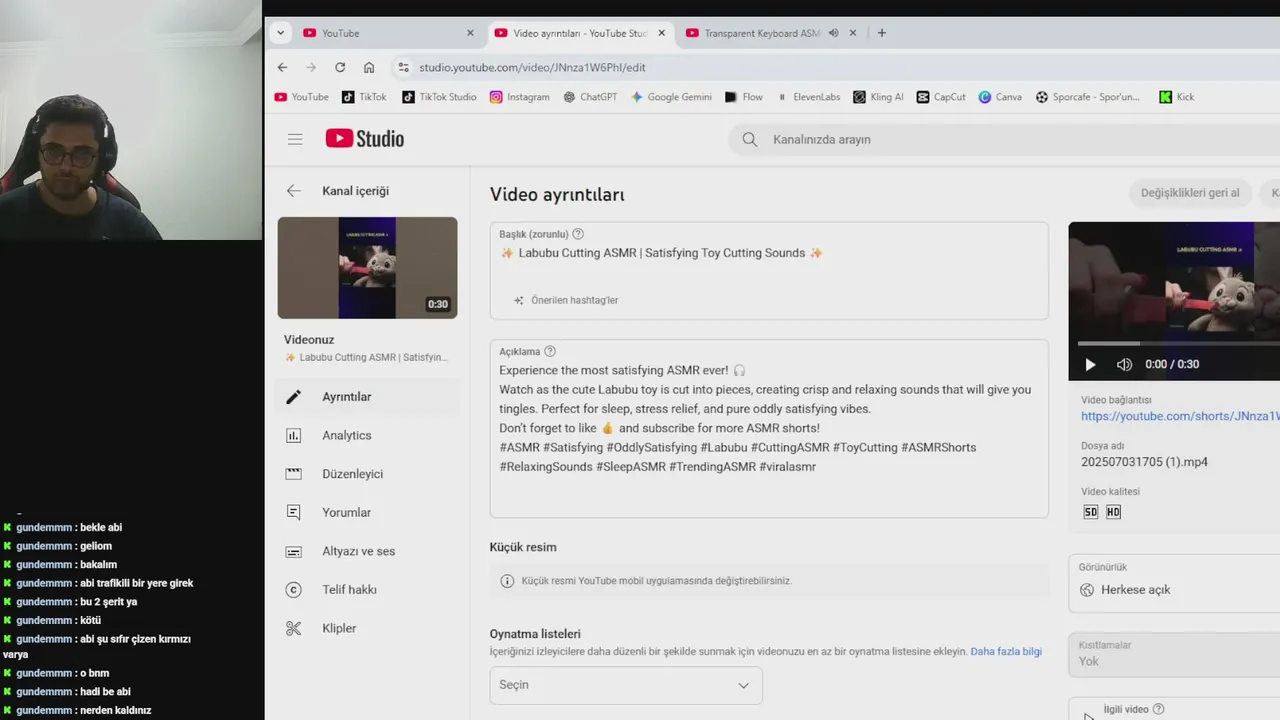This screenshot has width=1280, height=720.
Task: Click the HD quality badge
Action: click(1113, 512)
